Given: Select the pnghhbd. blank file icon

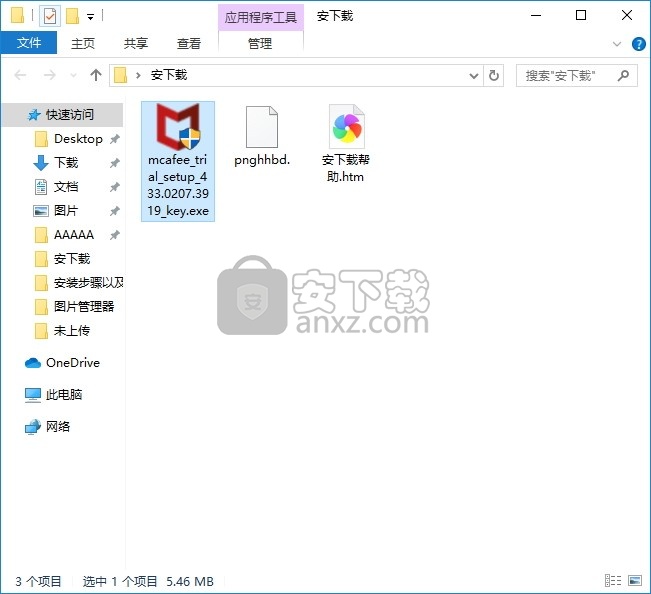Looking at the screenshot, I should coord(262,127).
